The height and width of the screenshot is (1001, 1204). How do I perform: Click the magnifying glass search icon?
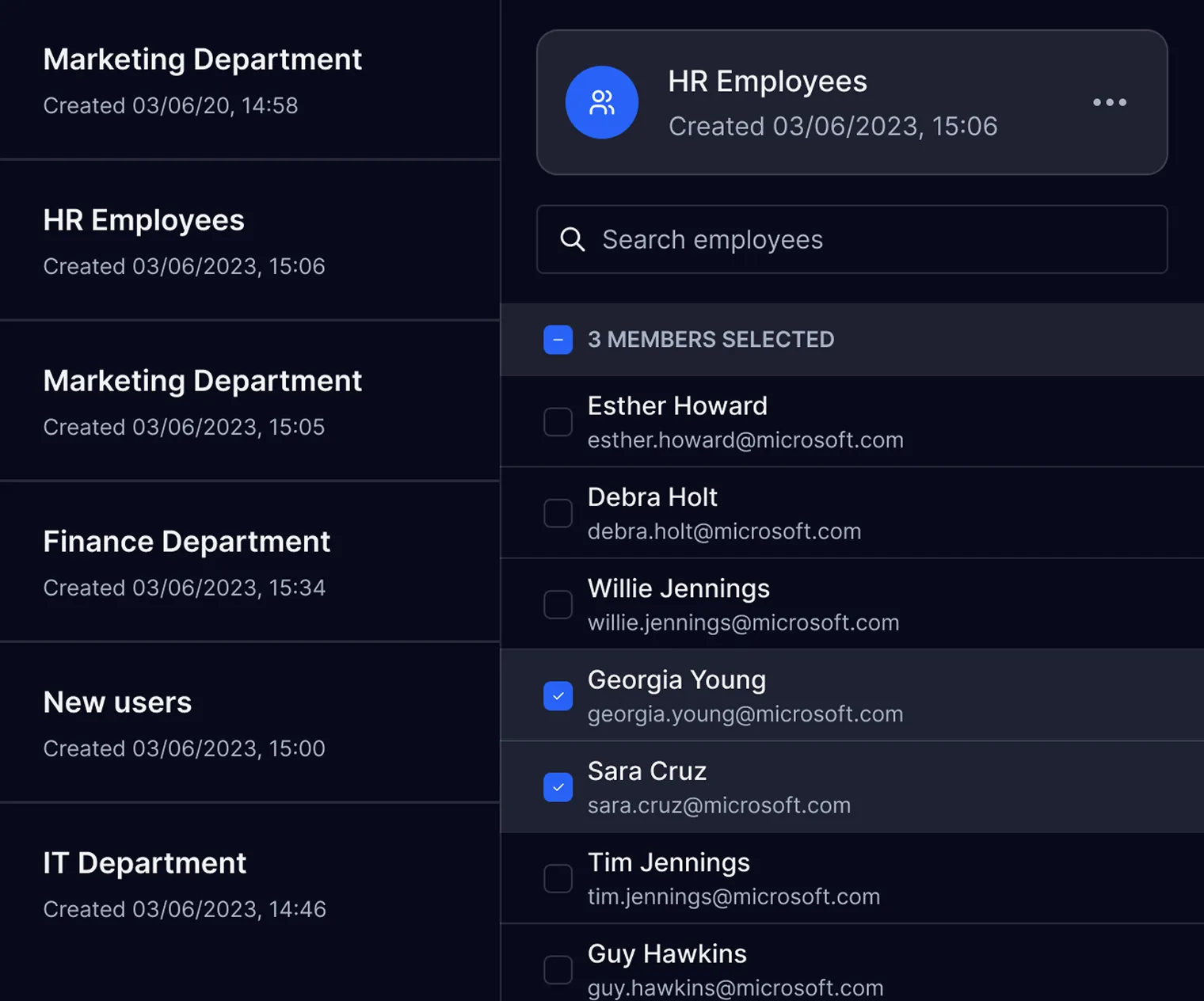pos(572,239)
